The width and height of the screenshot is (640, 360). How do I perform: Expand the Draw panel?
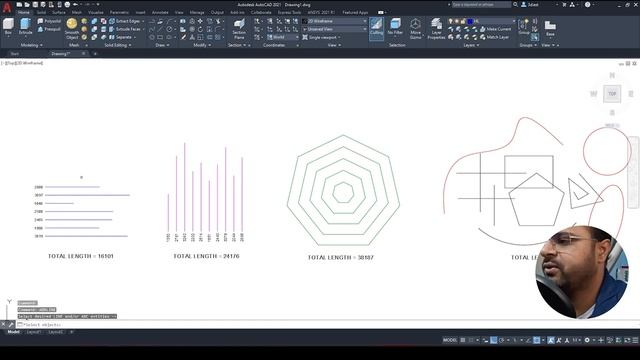coord(162,45)
